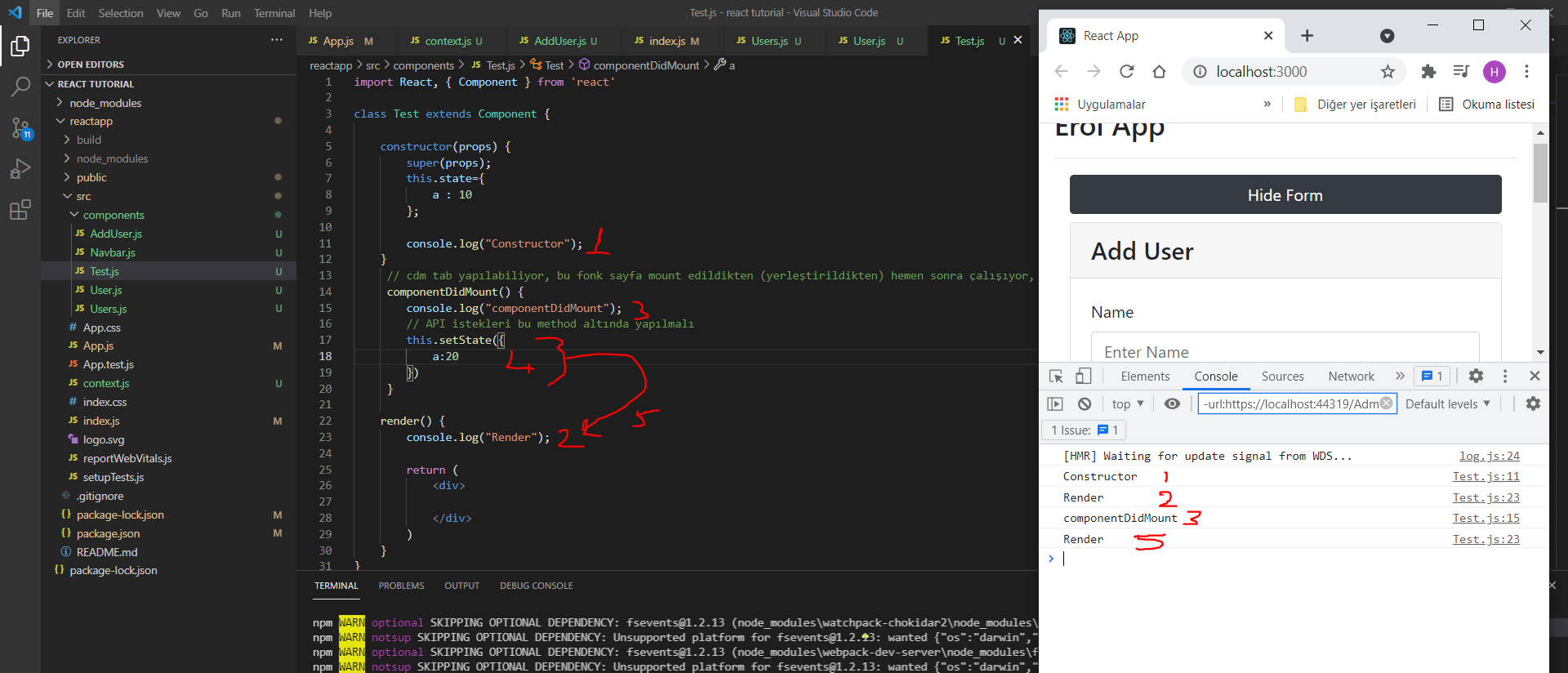Expand the OPEN EDITORS section
The image size is (1568, 673).
(90, 65)
